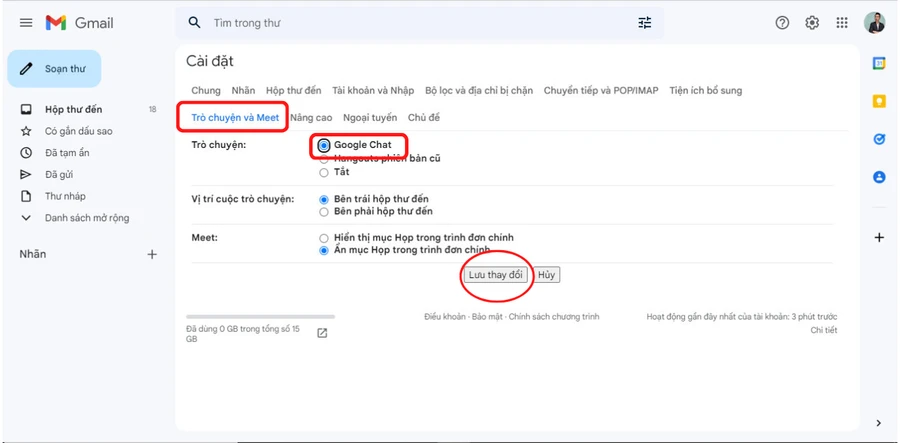Show search options slider icon
The height and width of the screenshot is (443, 900).
(645, 23)
